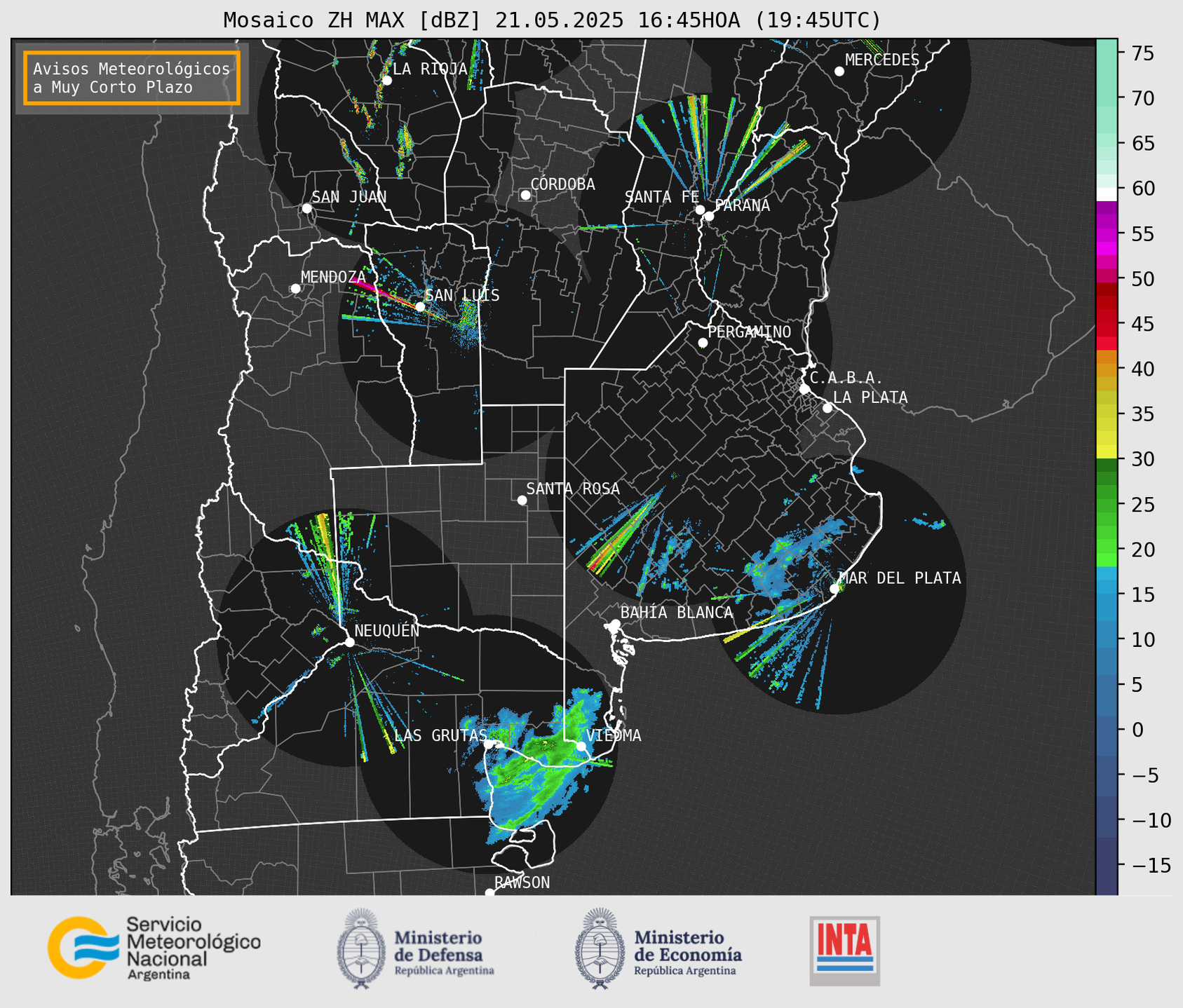Click the 75 value on the colorbar scale

pos(1142,53)
